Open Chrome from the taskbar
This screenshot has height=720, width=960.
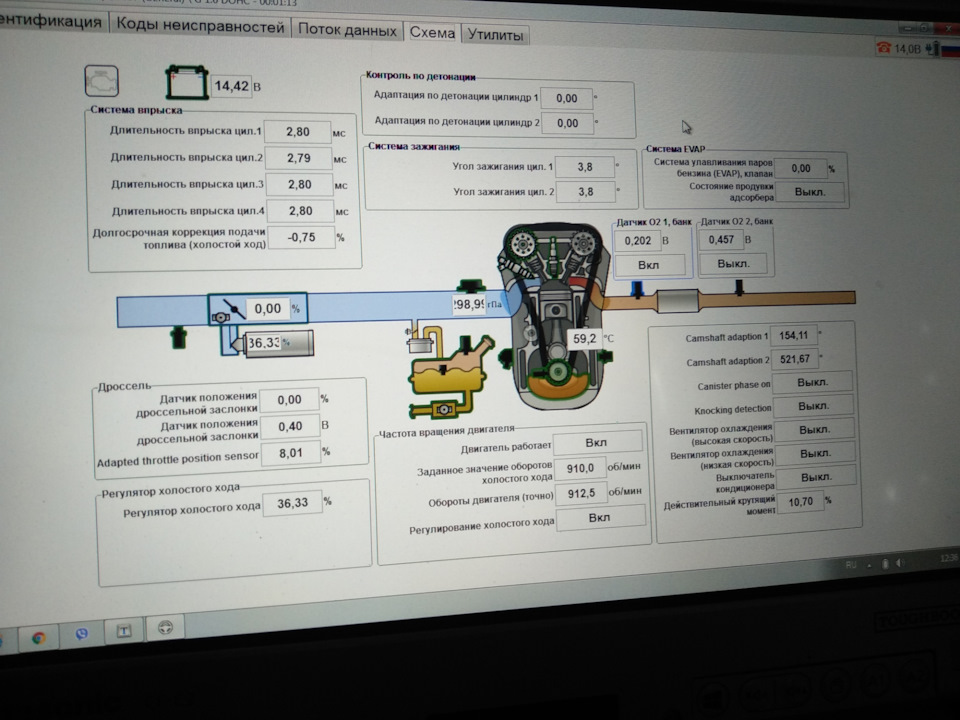(39, 638)
